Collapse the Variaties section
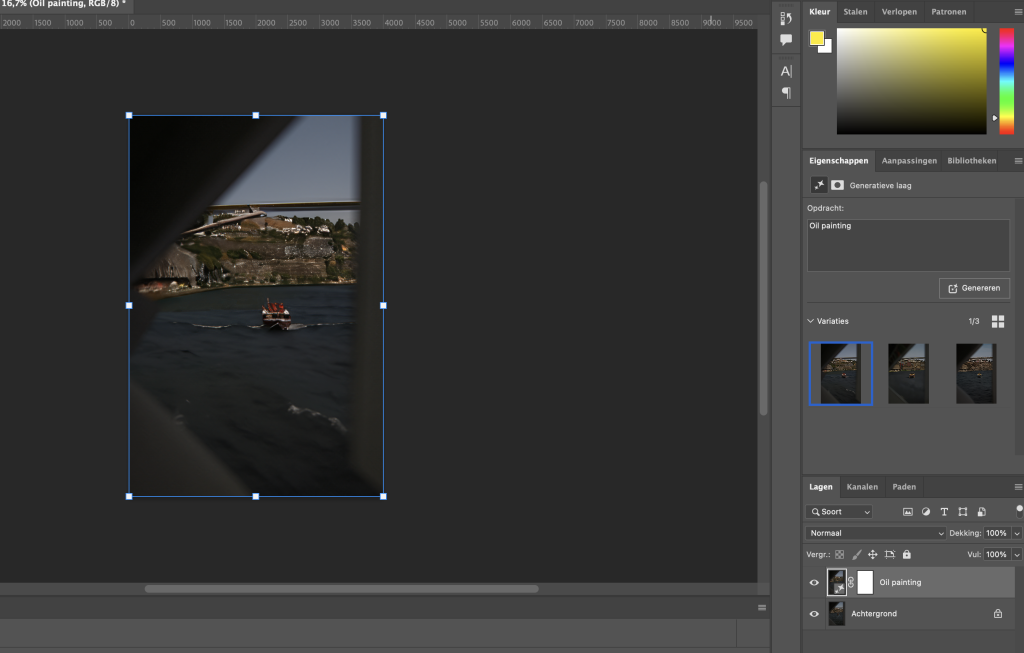1024x653 pixels. (811, 321)
